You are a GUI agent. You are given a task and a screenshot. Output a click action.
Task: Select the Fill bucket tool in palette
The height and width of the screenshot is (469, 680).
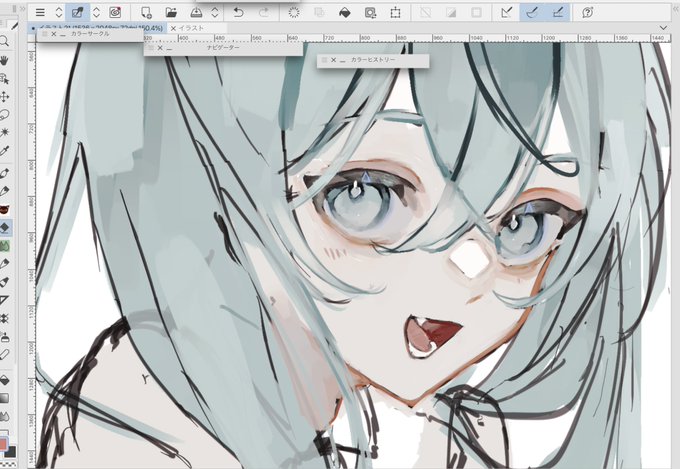(4, 380)
